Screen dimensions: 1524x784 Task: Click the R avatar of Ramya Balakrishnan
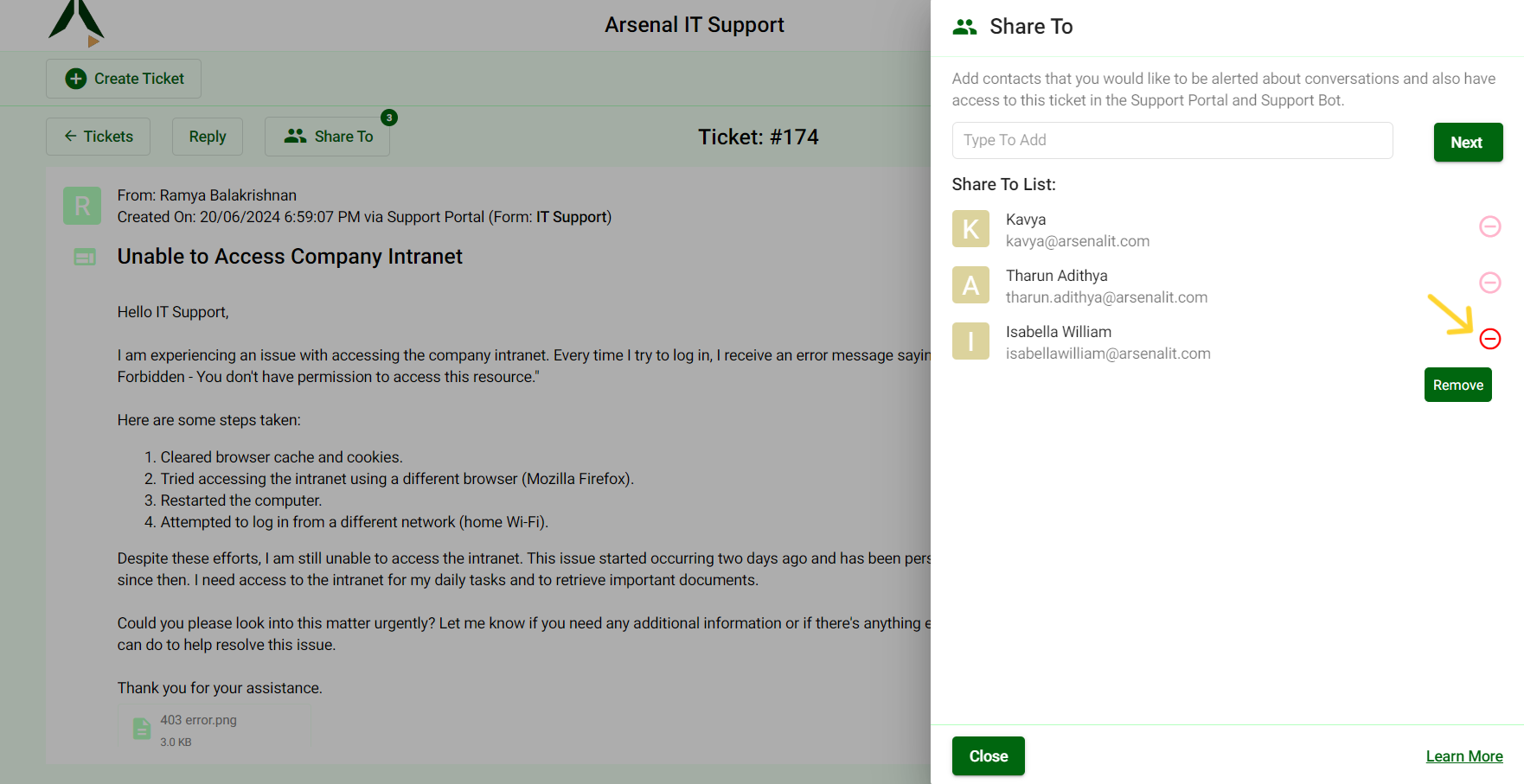[82, 206]
